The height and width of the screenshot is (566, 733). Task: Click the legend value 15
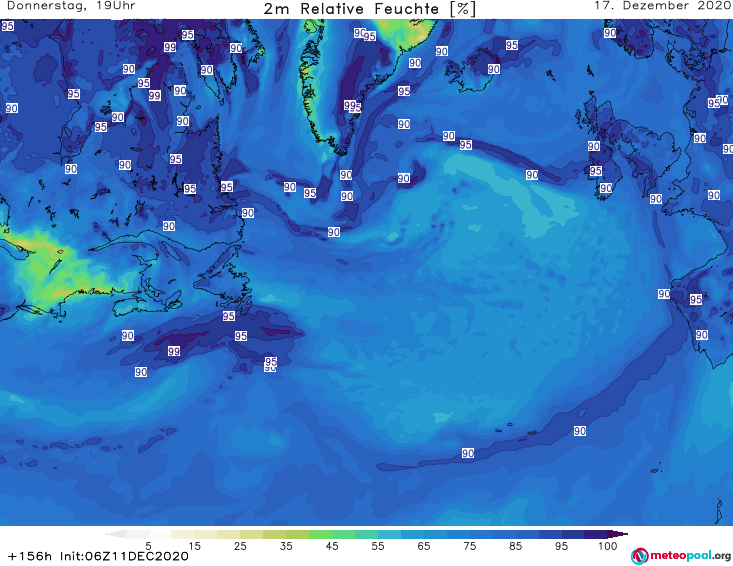[194, 546]
